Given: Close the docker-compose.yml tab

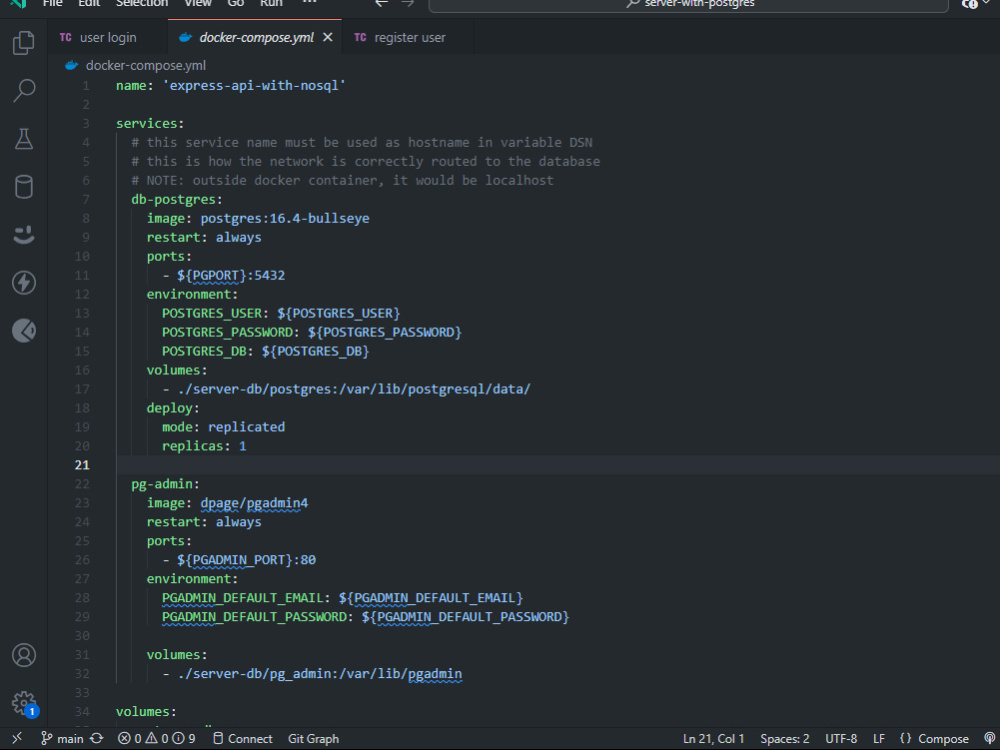Looking at the screenshot, I should (328, 38).
